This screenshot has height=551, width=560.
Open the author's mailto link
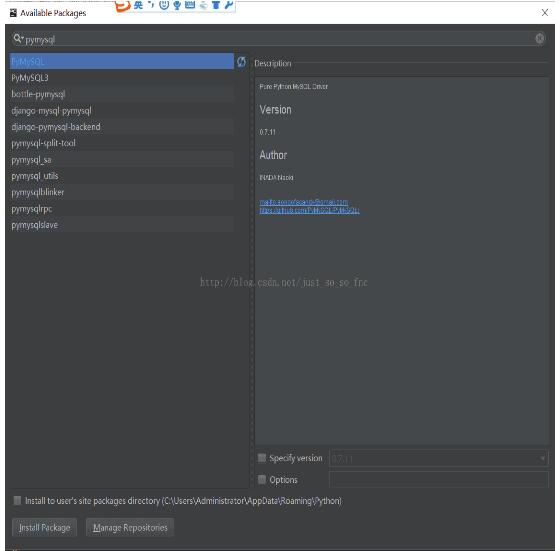tap(304, 202)
